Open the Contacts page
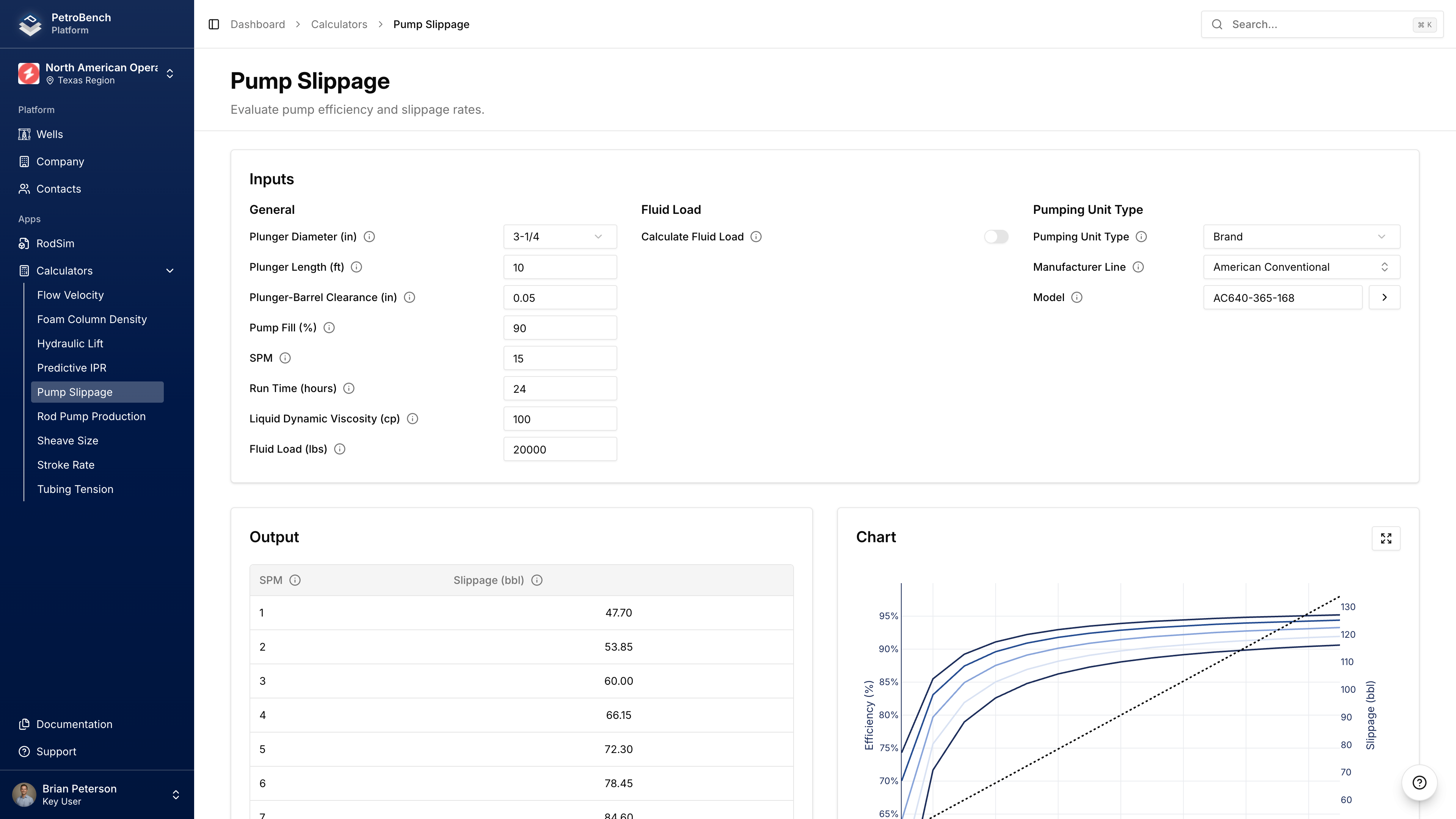Image resolution: width=1456 pixels, height=819 pixels. click(58, 189)
